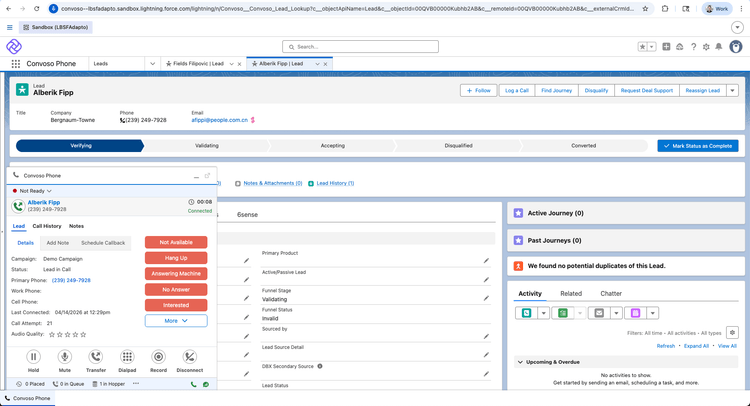Open the Salesforce Help question mark
This screenshot has width=750, height=406.
coord(693,46)
